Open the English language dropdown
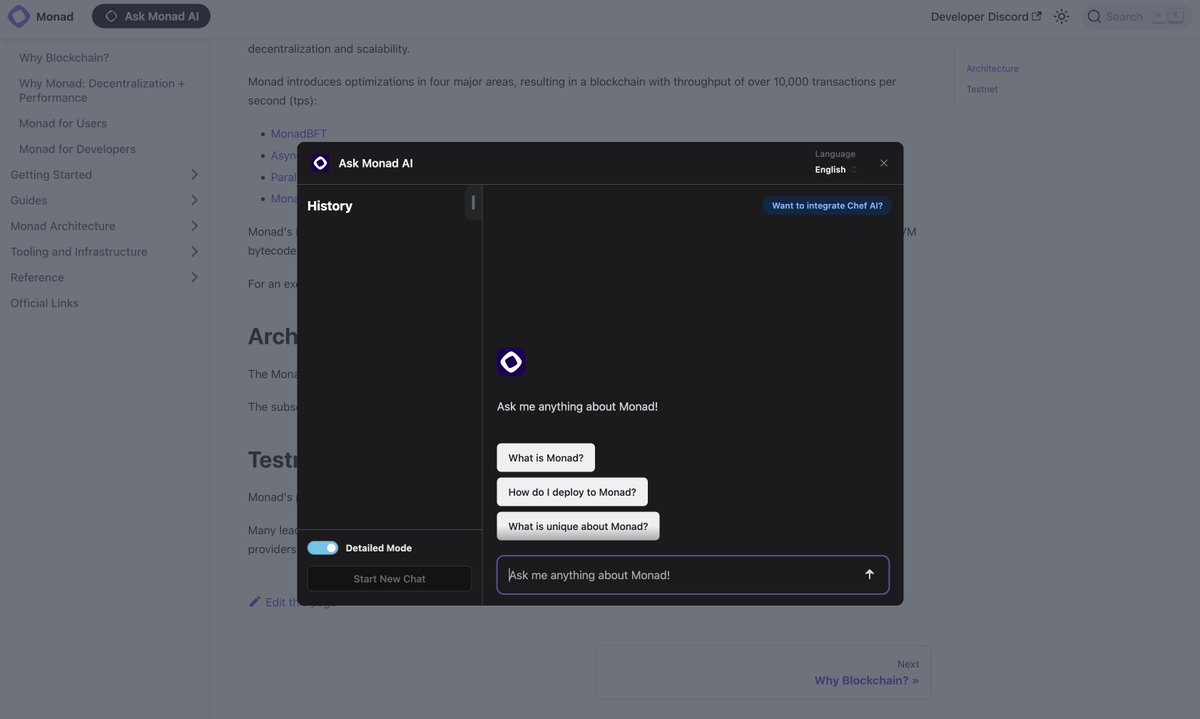This screenshot has width=1200, height=719. [x=836, y=170]
